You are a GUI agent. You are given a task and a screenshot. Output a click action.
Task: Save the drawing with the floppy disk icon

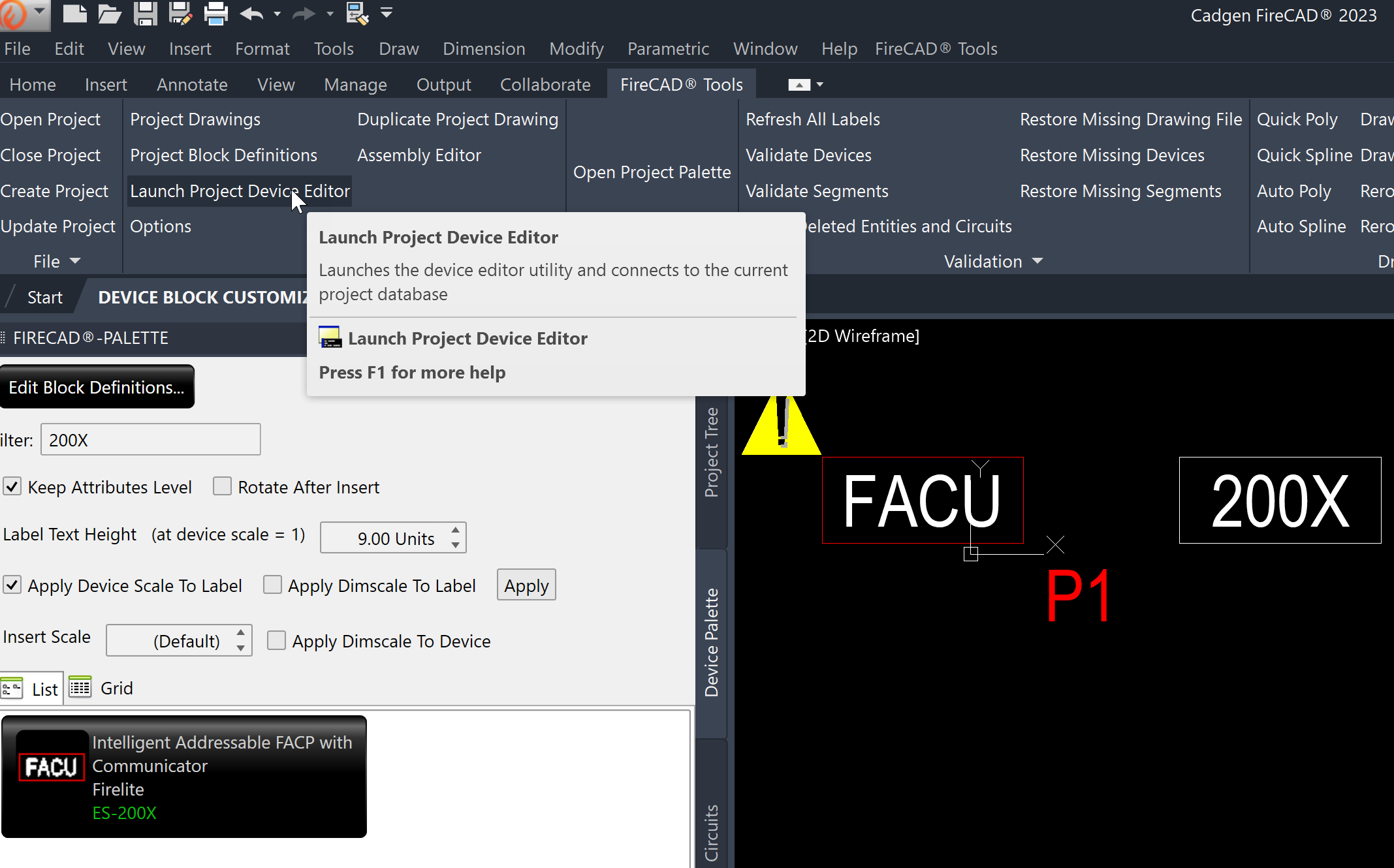click(x=145, y=13)
